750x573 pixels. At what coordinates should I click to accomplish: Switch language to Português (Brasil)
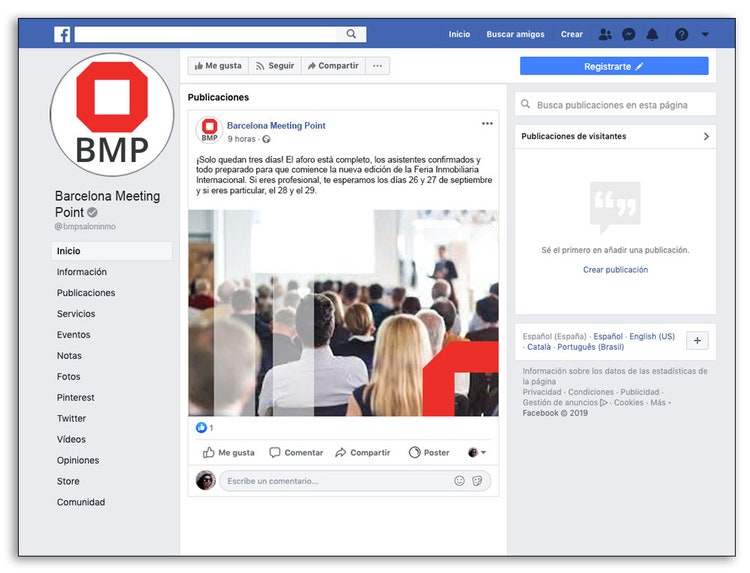click(591, 347)
